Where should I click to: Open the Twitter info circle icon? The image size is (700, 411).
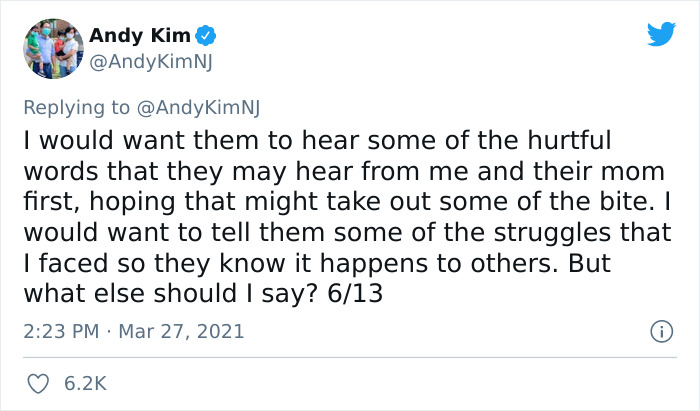661,332
